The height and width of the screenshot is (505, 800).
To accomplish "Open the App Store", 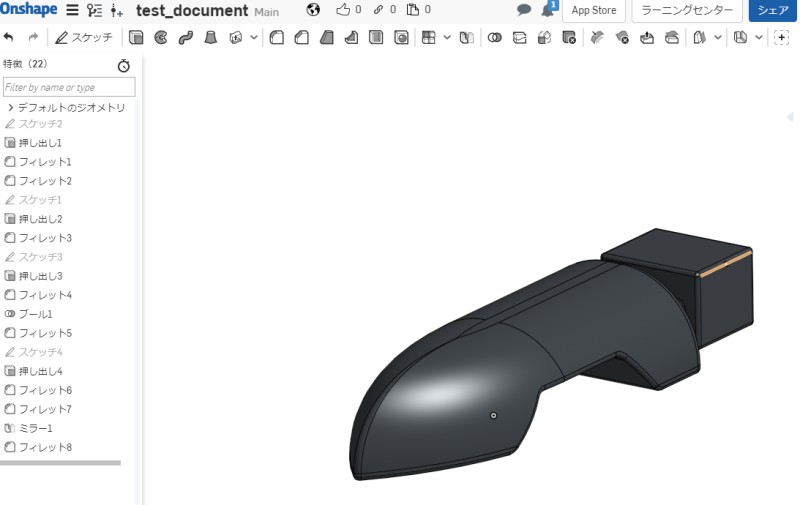I will pos(593,10).
